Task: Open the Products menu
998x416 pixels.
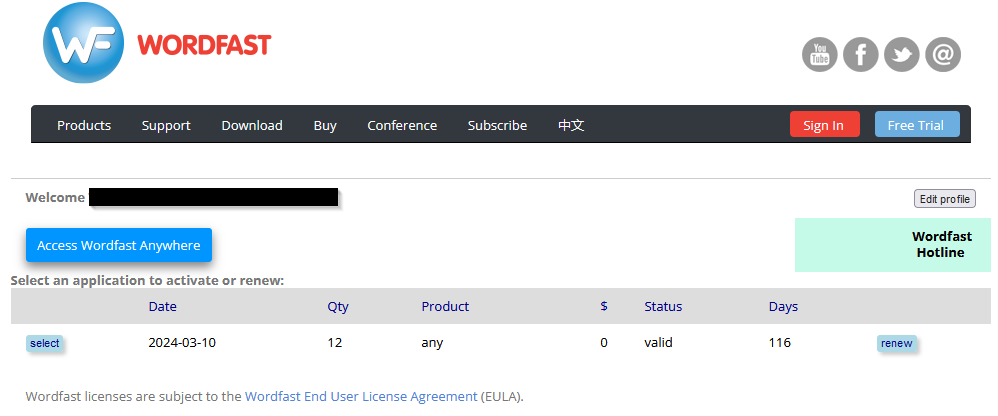Action: coord(84,125)
